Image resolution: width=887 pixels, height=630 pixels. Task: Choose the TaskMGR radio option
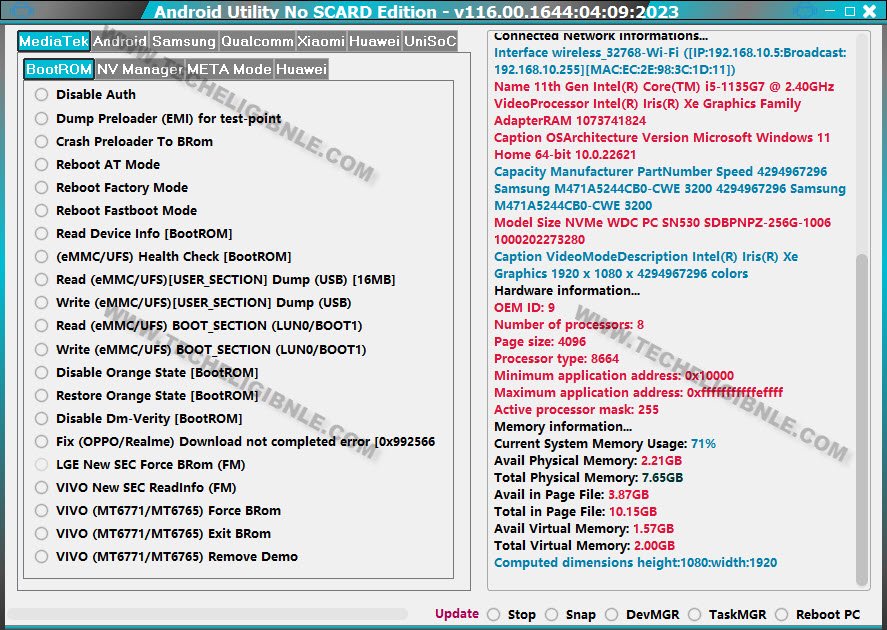pos(695,615)
